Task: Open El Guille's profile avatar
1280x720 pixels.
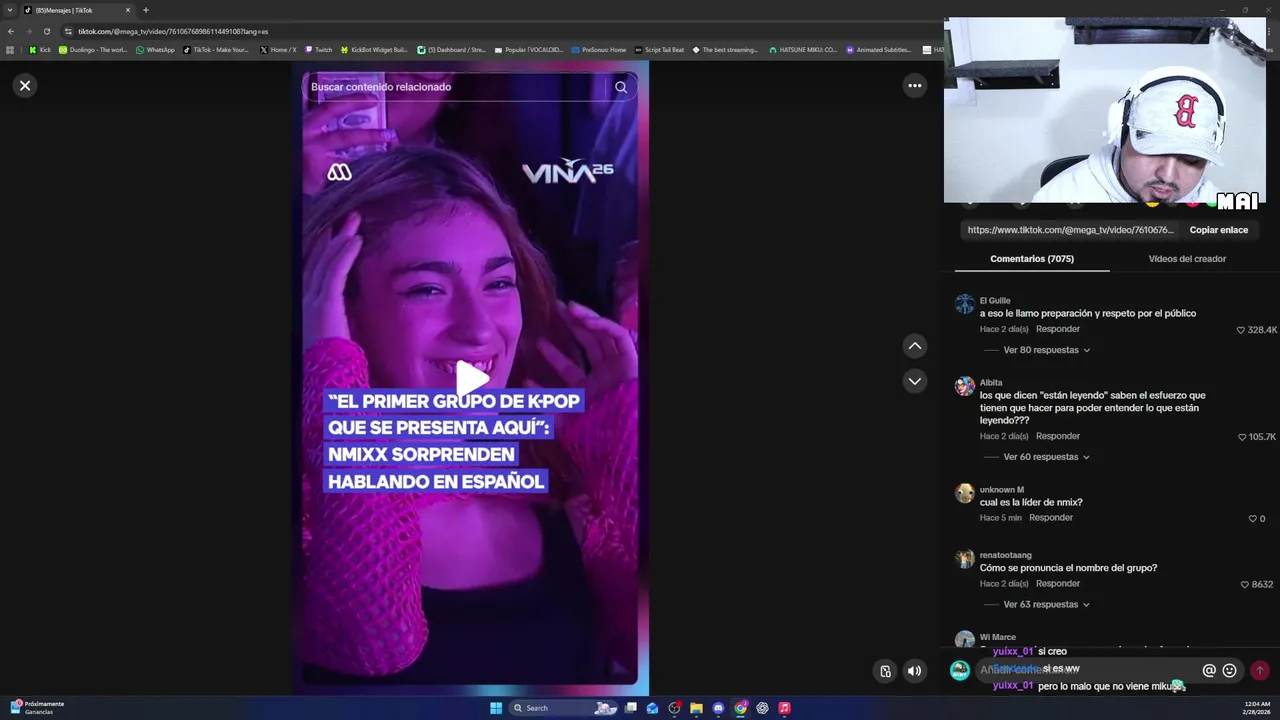Action: (x=964, y=304)
